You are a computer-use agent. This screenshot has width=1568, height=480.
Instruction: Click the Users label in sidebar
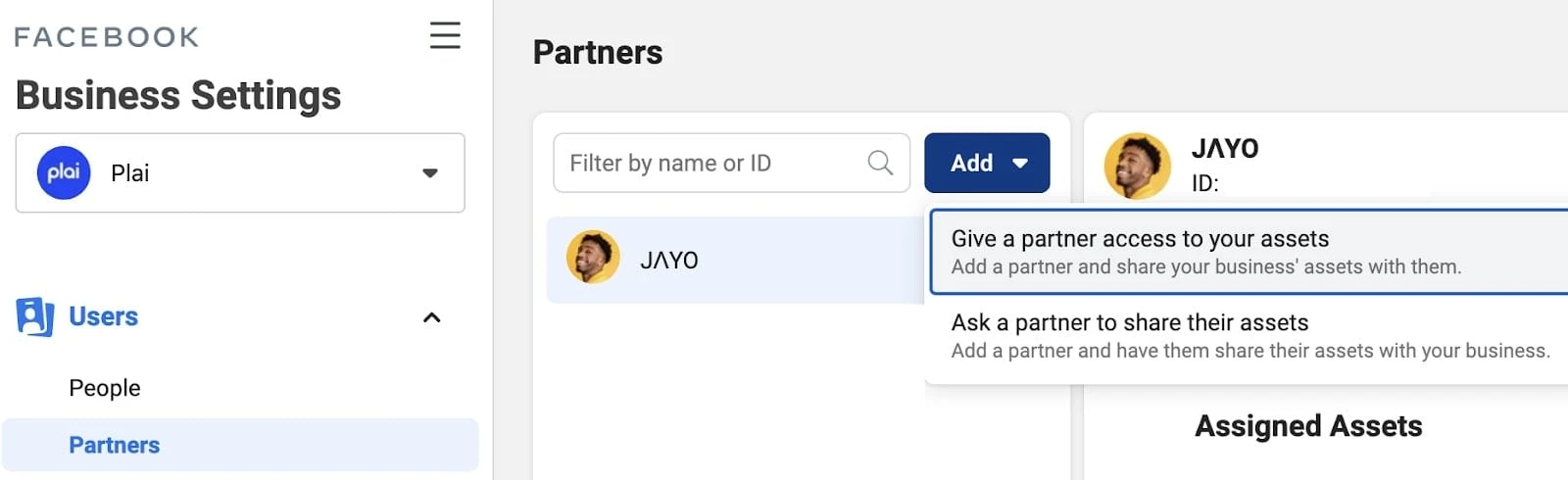point(103,317)
